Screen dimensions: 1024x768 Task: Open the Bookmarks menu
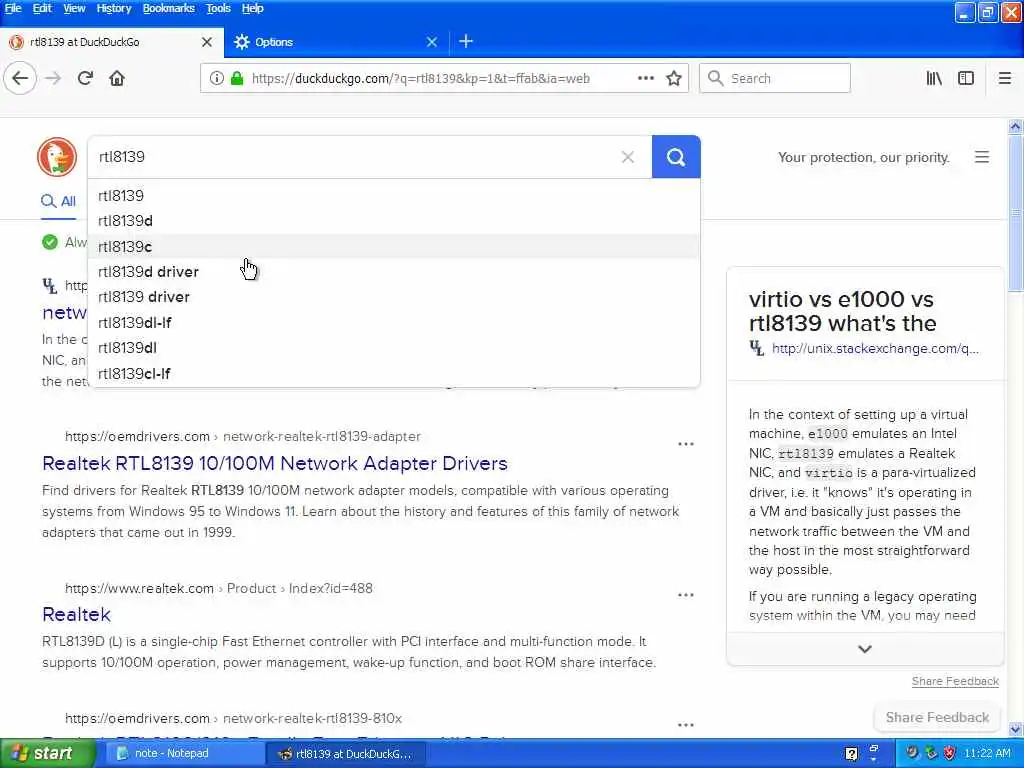click(168, 8)
